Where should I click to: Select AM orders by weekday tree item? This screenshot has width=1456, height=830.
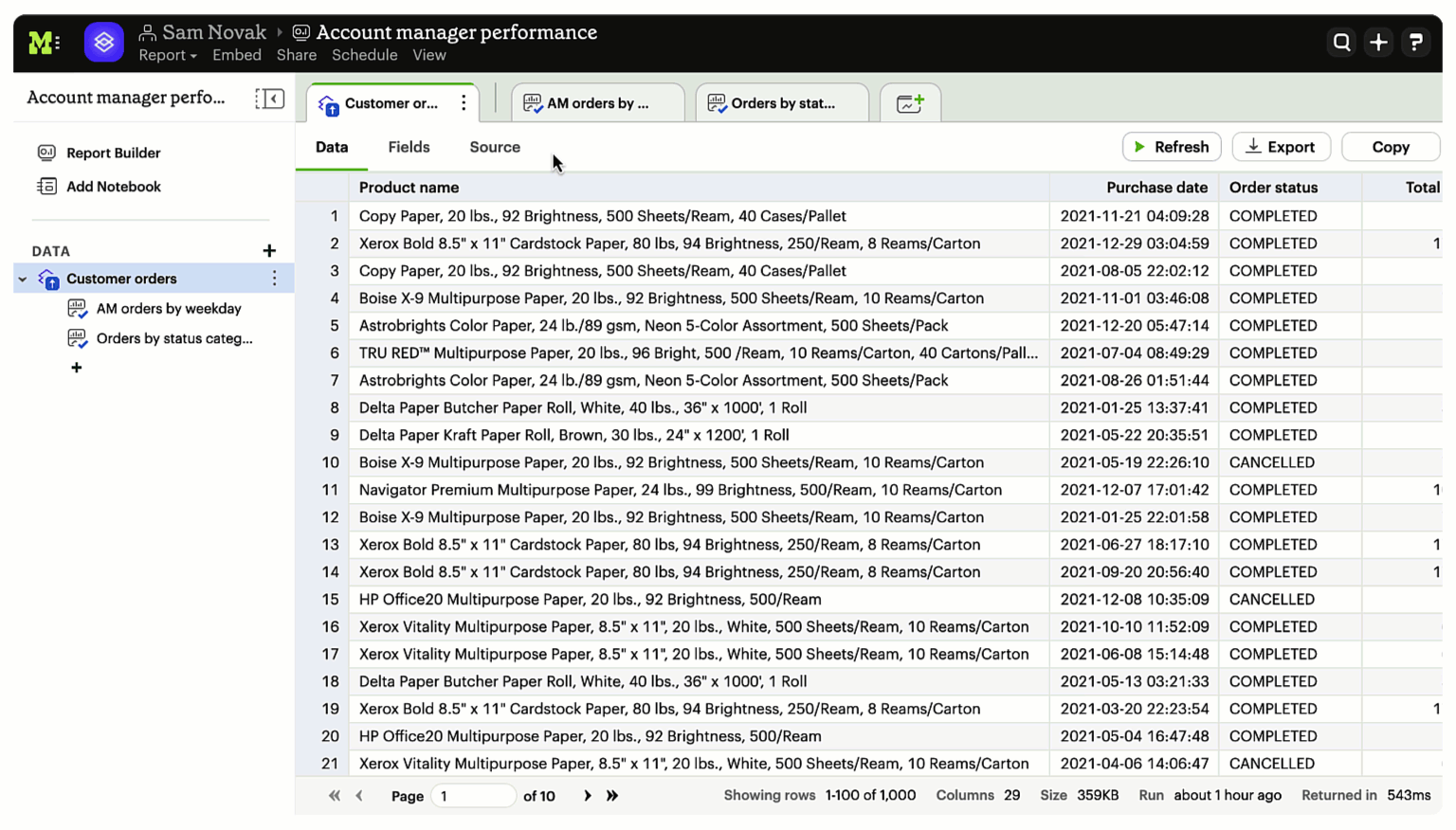click(x=169, y=309)
